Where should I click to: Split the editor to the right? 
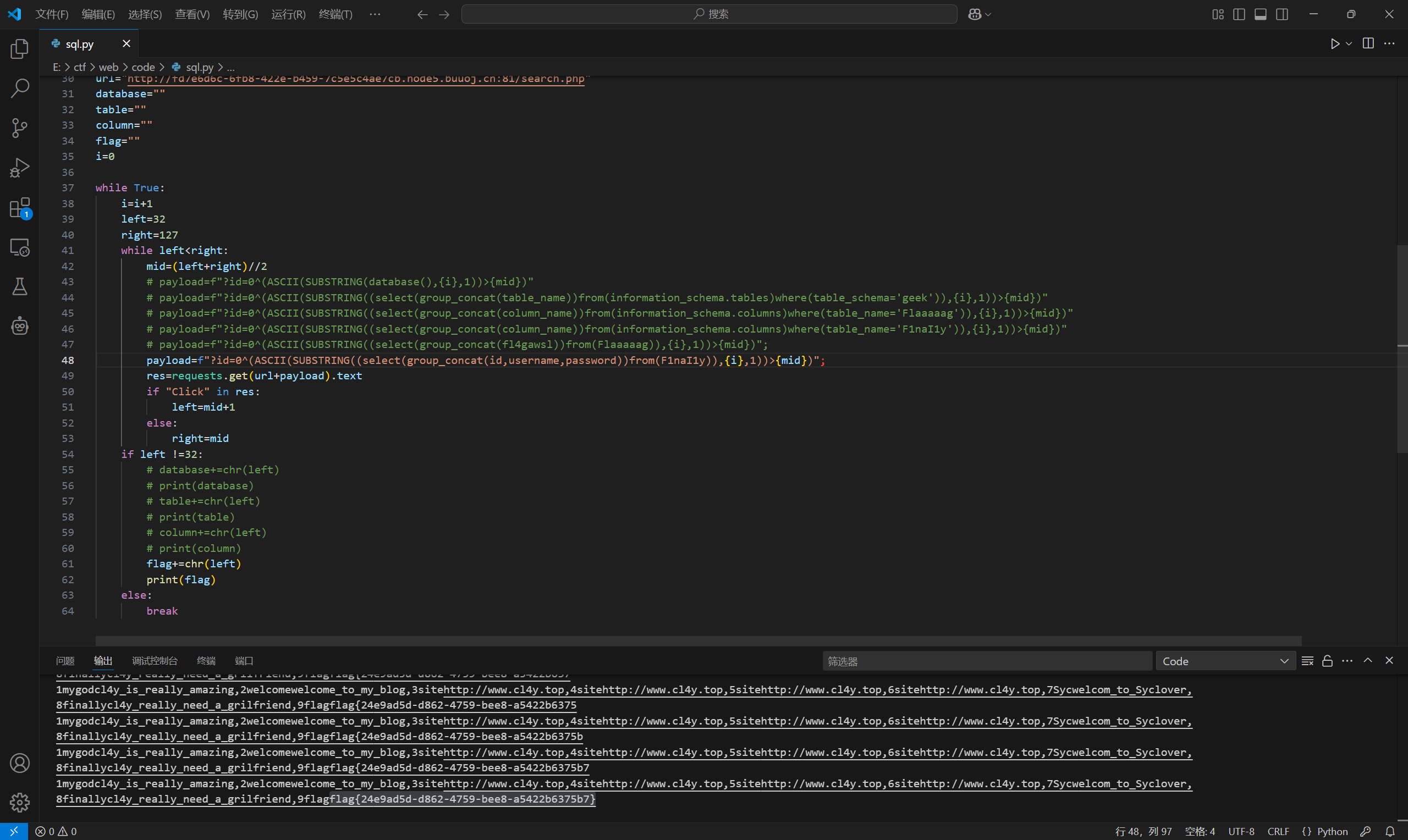(x=1368, y=43)
